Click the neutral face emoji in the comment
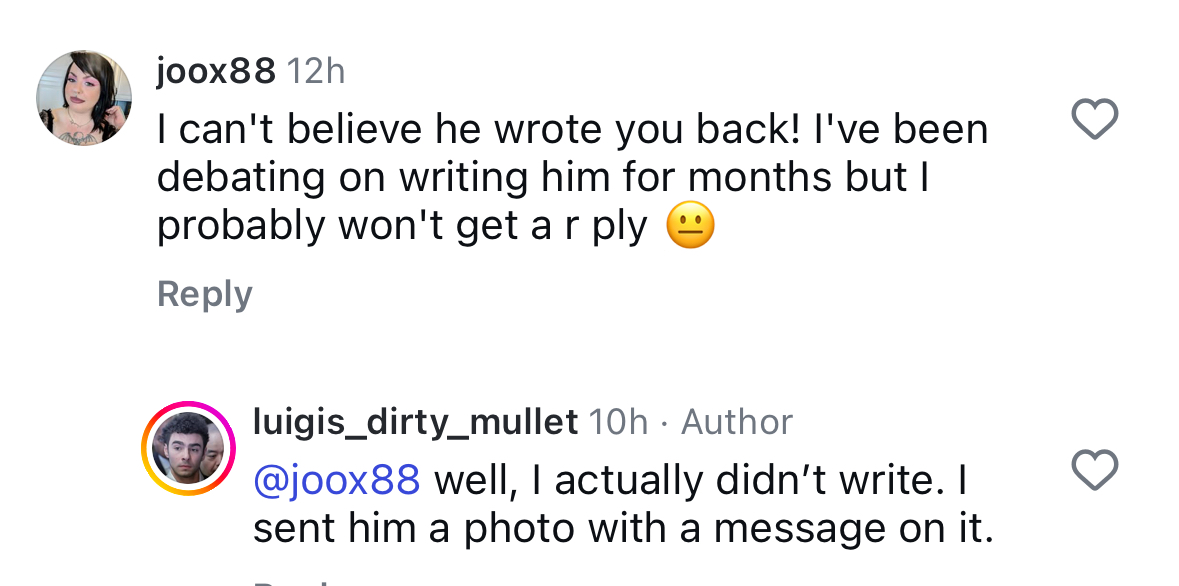The height and width of the screenshot is (586, 1179). pyautogui.click(x=690, y=225)
